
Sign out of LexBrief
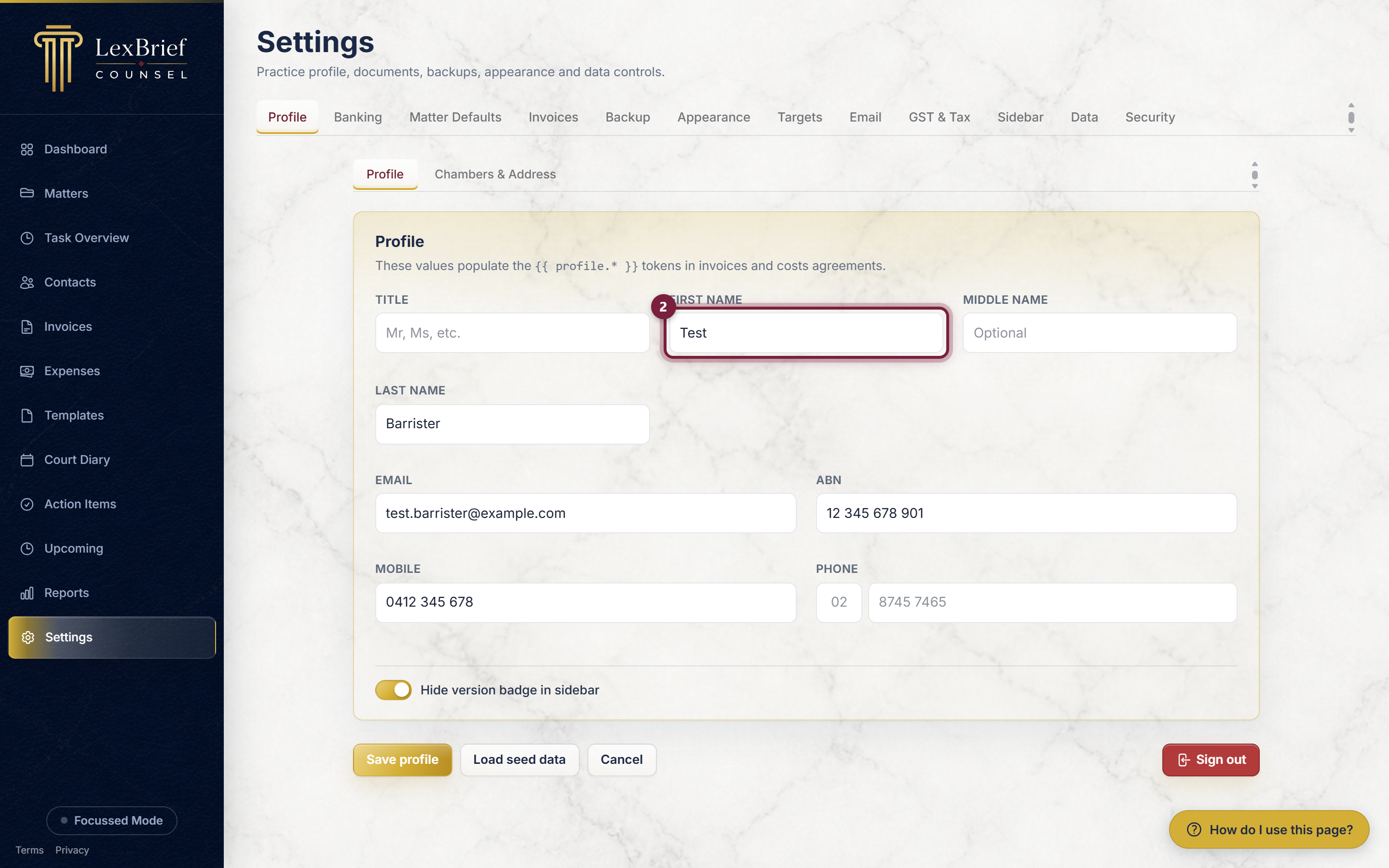(1211, 759)
